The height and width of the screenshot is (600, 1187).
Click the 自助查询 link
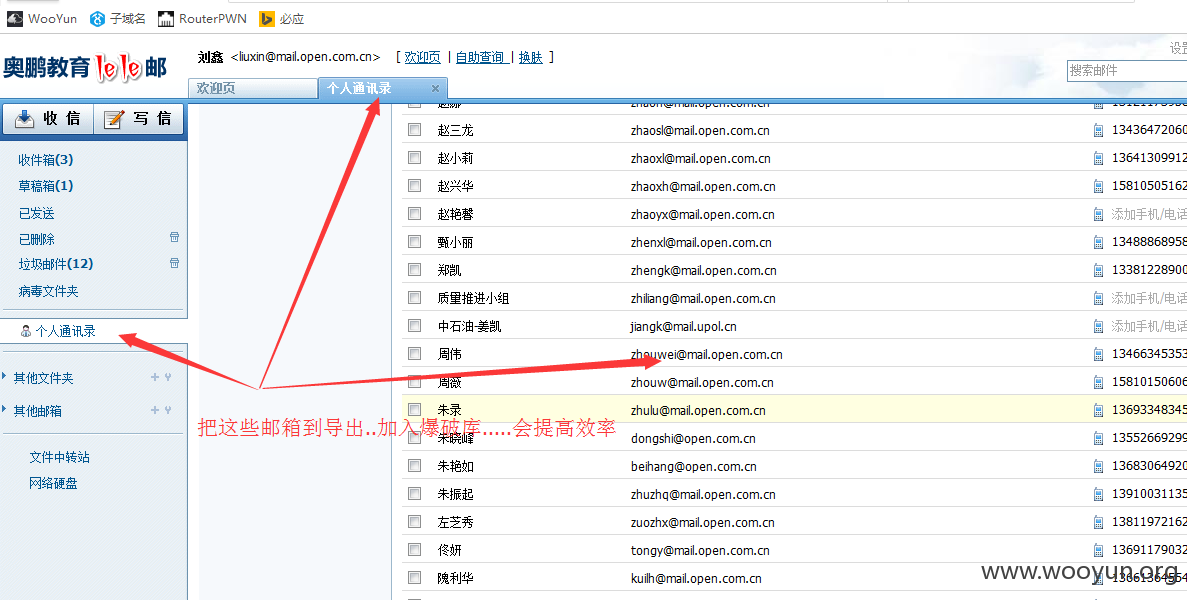481,57
